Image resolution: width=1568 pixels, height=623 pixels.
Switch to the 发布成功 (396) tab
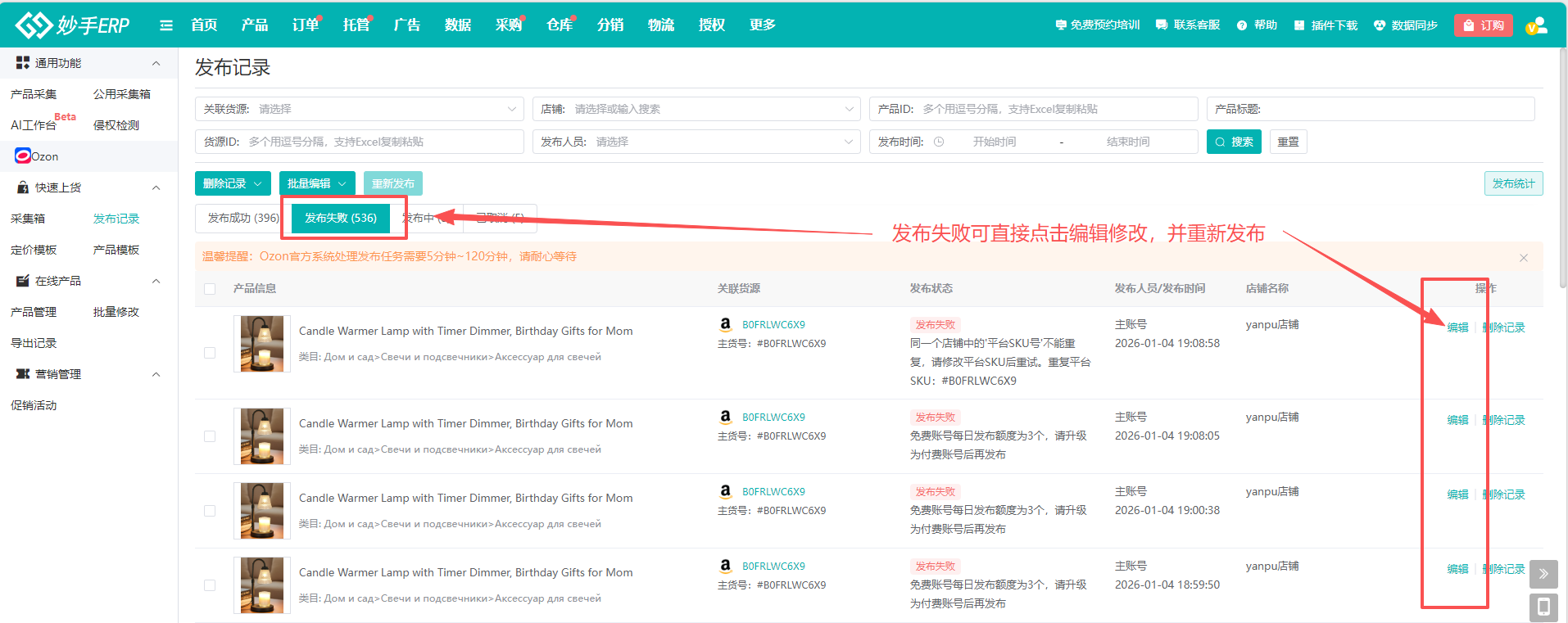(242, 218)
